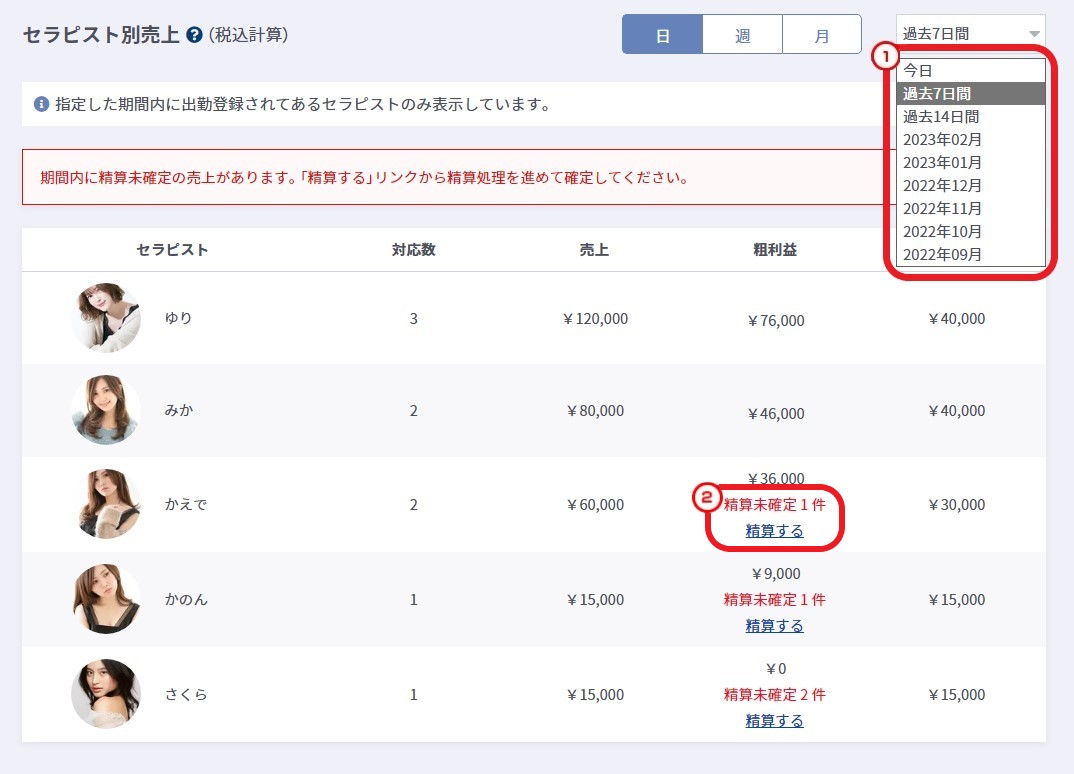Click the info icon in notice bar

[41, 104]
